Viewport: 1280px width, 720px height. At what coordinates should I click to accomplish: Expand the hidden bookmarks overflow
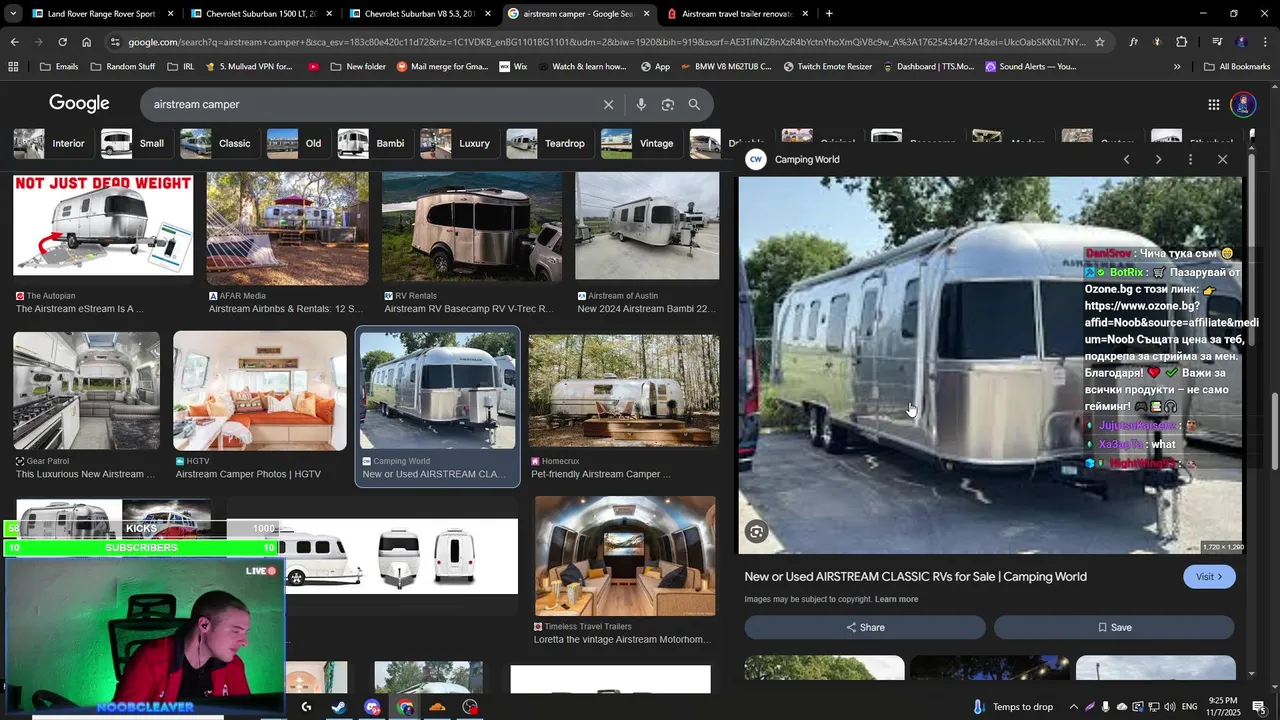click(x=1177, y=66)
